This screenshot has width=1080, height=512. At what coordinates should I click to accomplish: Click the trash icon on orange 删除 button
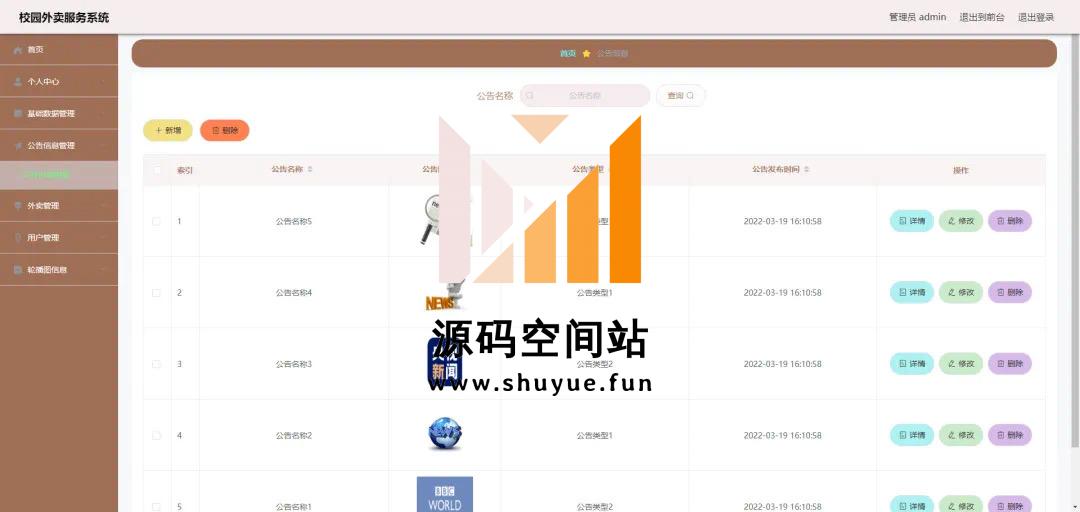tap(216, 130)
